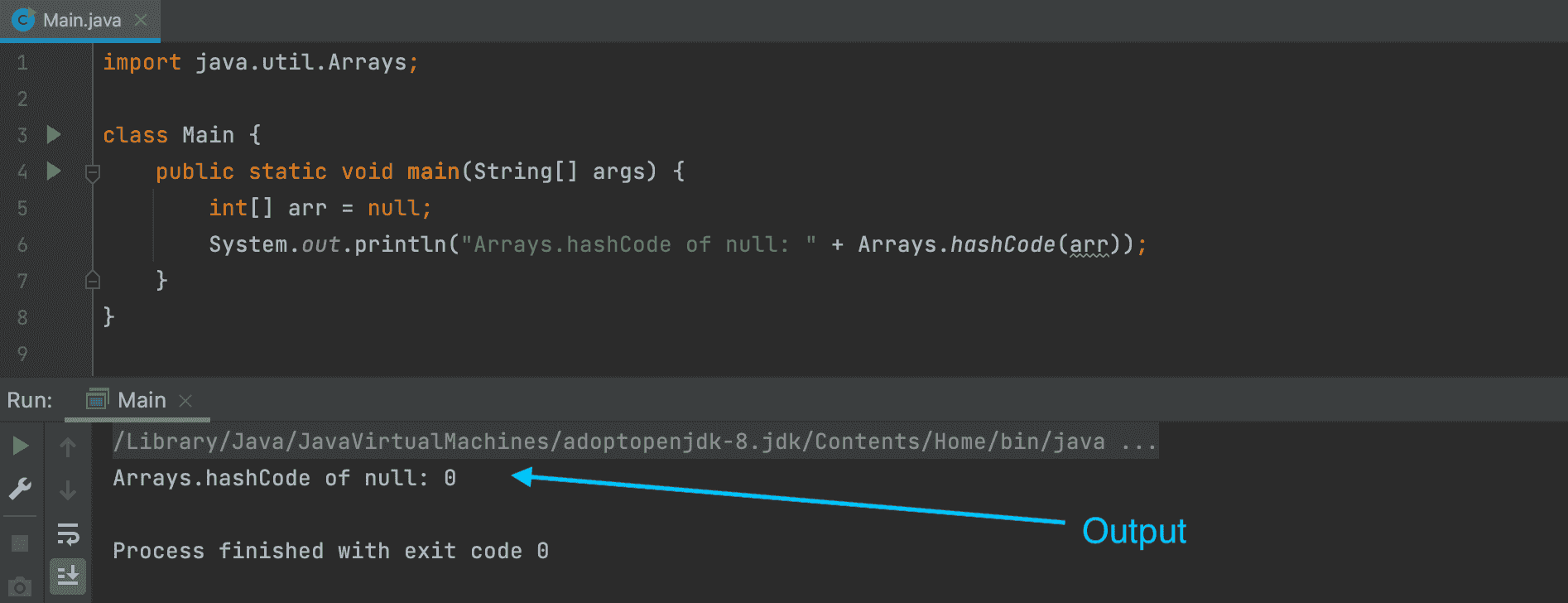
Task: Collapse main method at line 4 fold marker
Action: (93, 172)
